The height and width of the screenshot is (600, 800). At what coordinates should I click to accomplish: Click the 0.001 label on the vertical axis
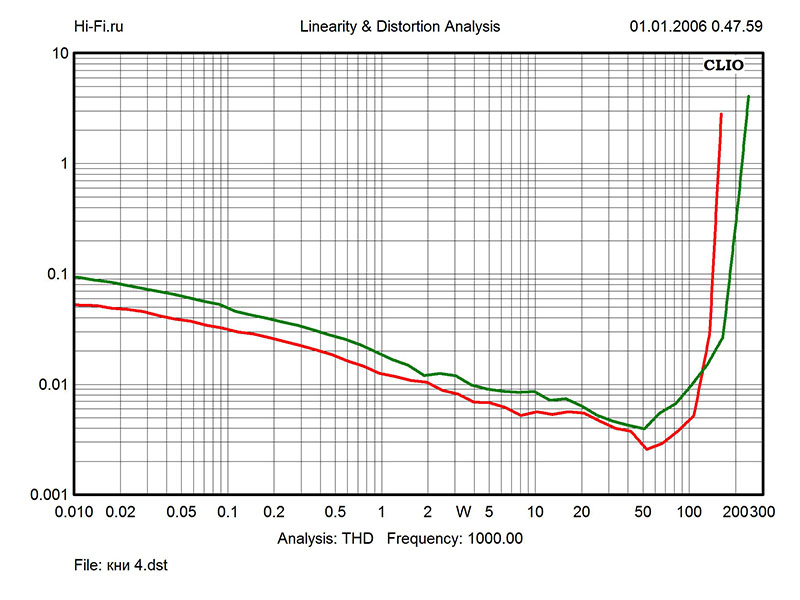tap(47, 495)
